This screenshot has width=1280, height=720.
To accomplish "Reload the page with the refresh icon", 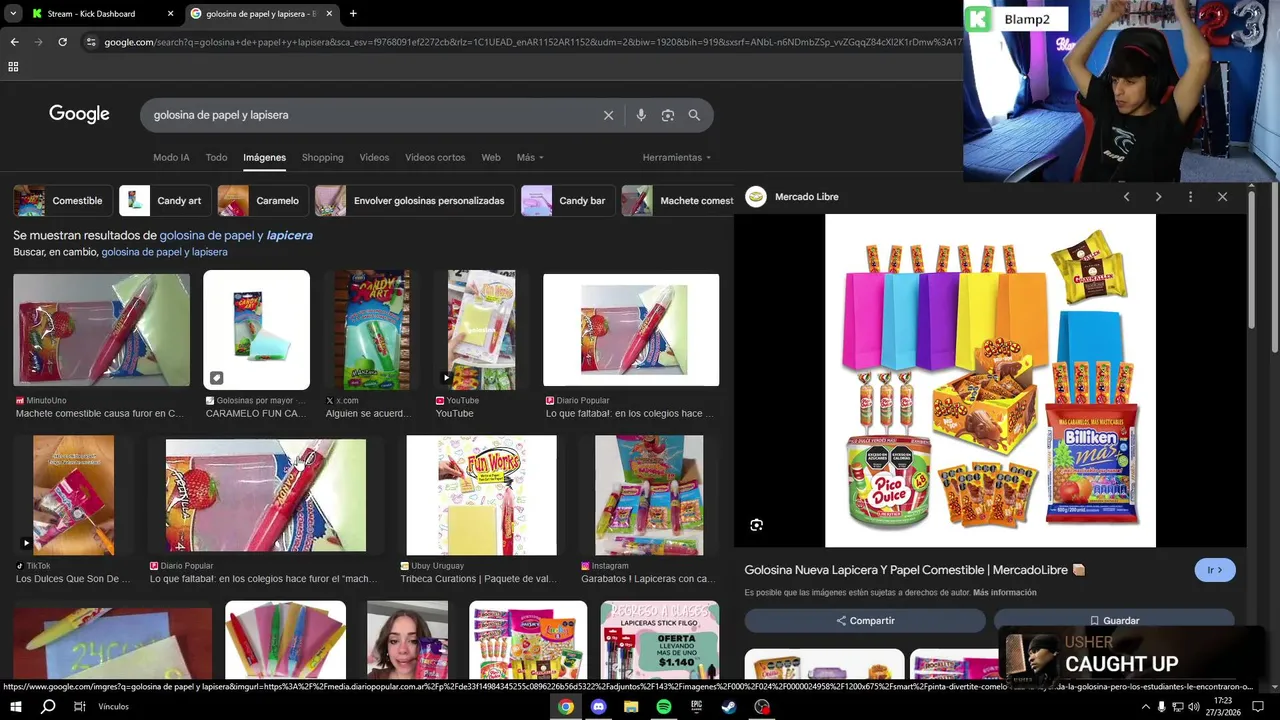I will tap(62, 42).
